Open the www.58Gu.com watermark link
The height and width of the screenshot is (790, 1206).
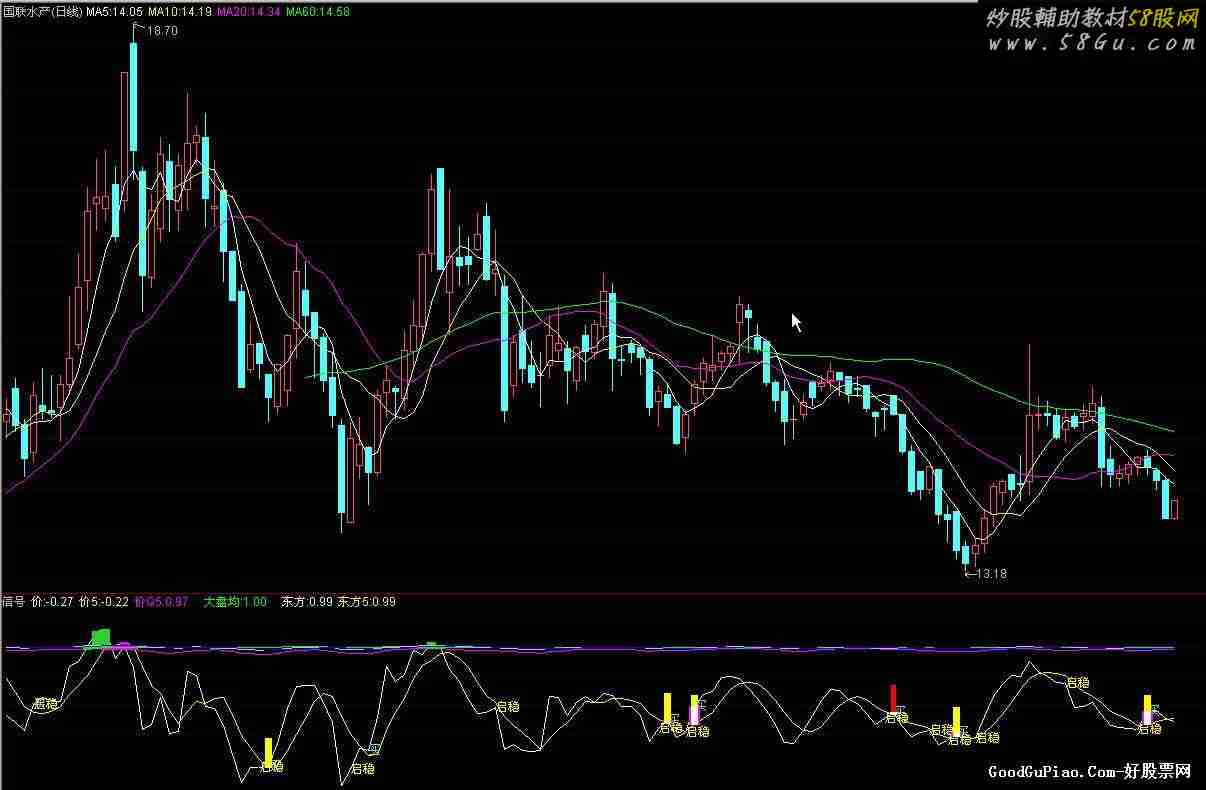pyautogui.click(x=1092, y=43)
